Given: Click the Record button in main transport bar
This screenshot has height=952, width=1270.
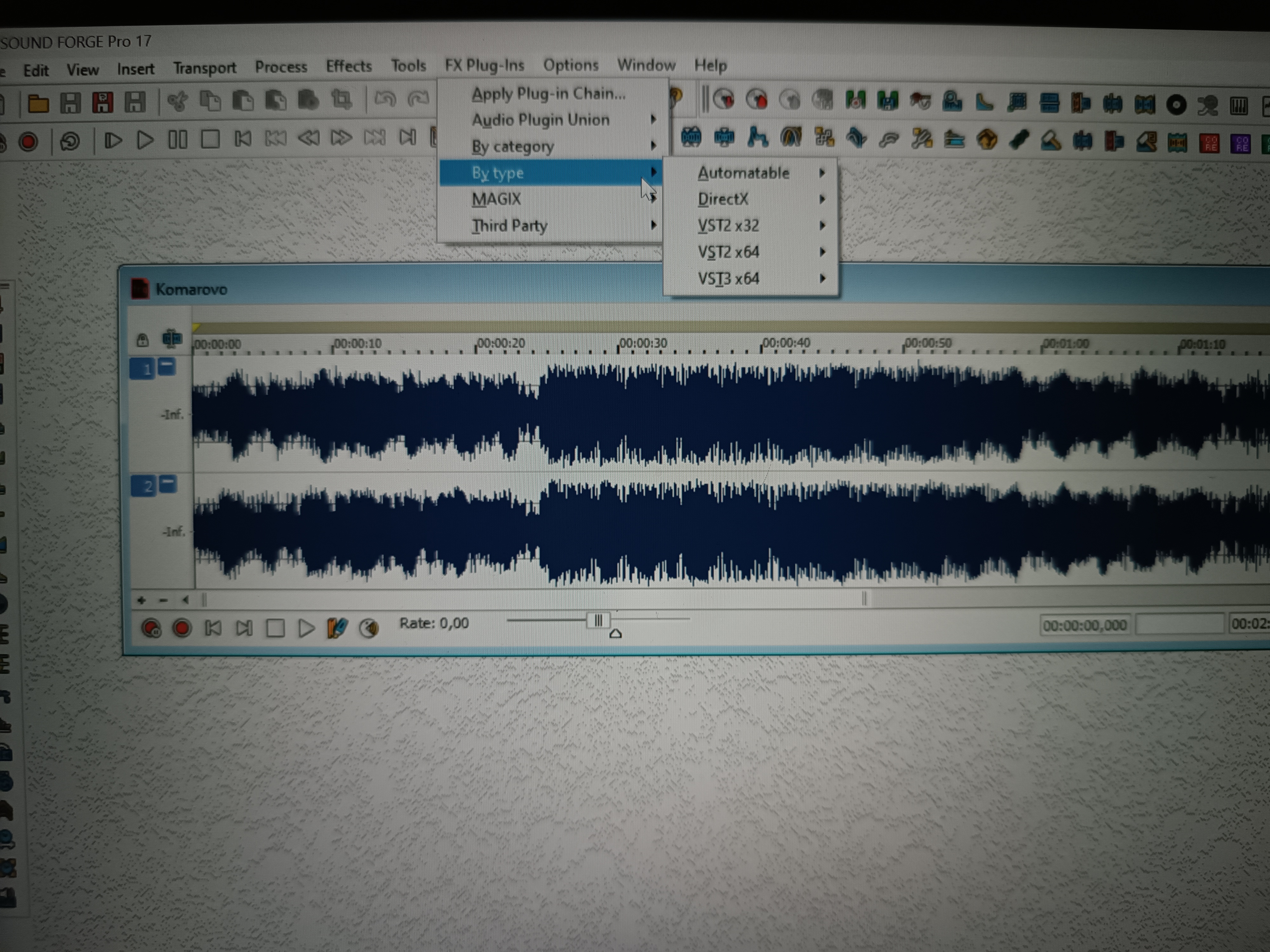Looking at the screenshot, I should click(x=28, y=142).
